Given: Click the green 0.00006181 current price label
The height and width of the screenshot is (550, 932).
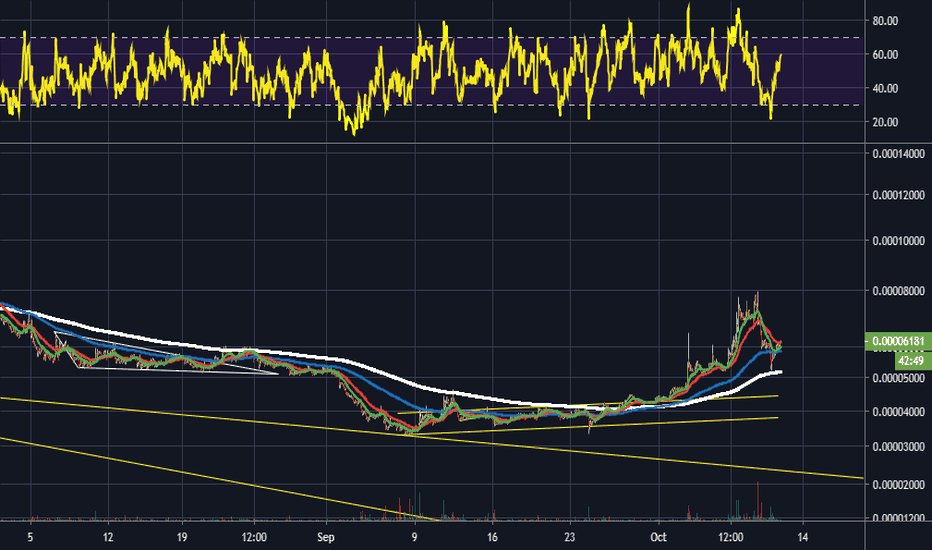Looking at the screenshot, I should click(x=898, y=341).
